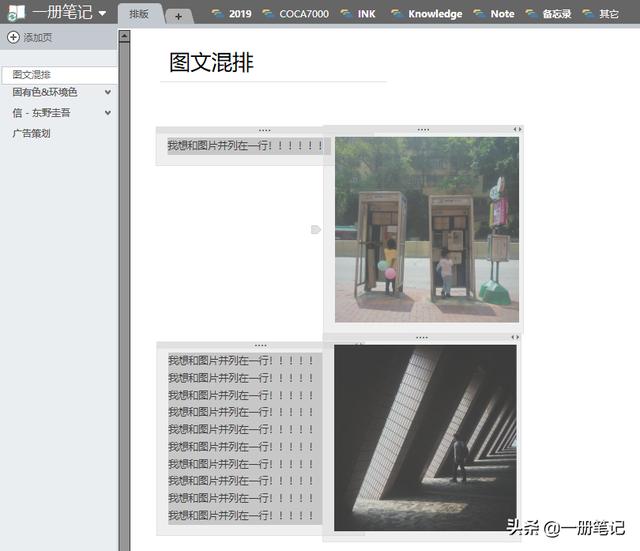640x551 pixels.
Task: Select the 排版 section tab
Action: click(x=139, y=14)
